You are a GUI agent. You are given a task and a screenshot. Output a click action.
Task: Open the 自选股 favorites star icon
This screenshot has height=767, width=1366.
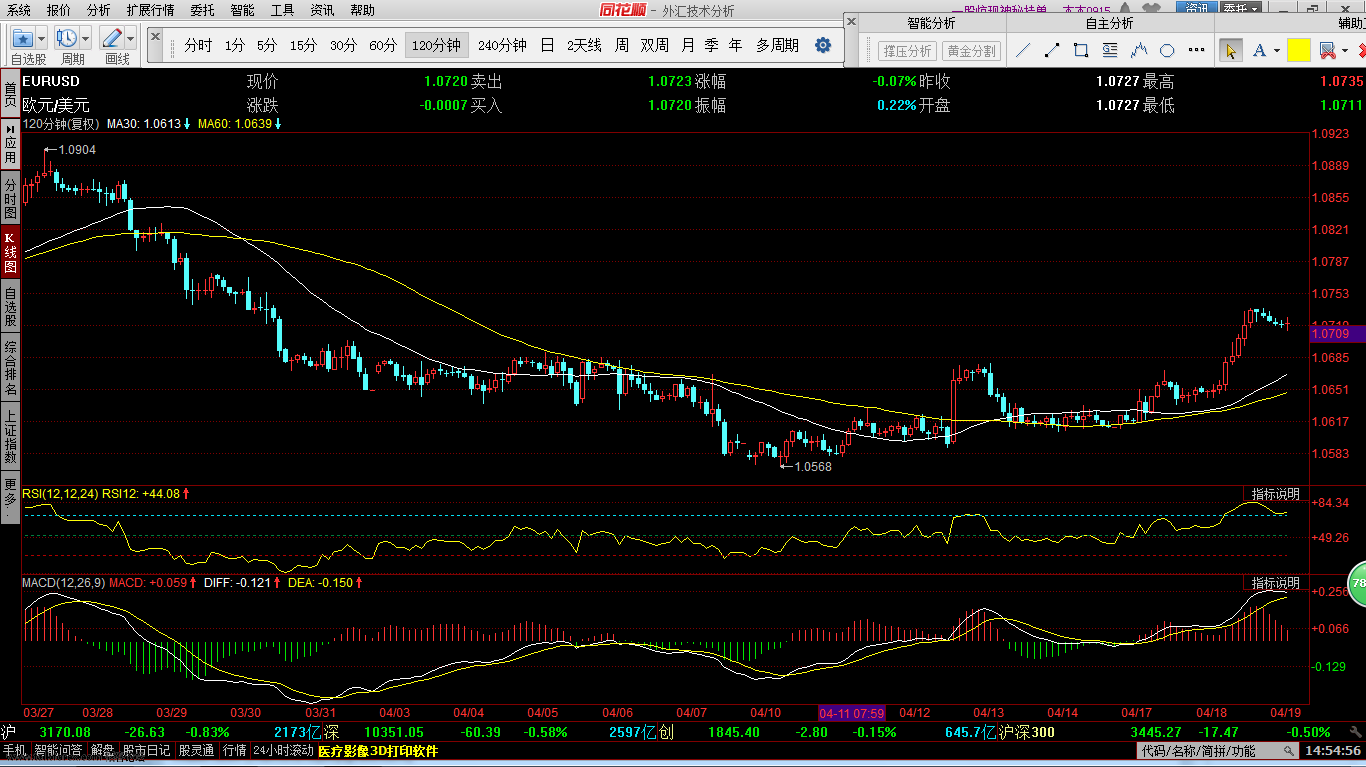pyautogui.click(x=22, y=38)
